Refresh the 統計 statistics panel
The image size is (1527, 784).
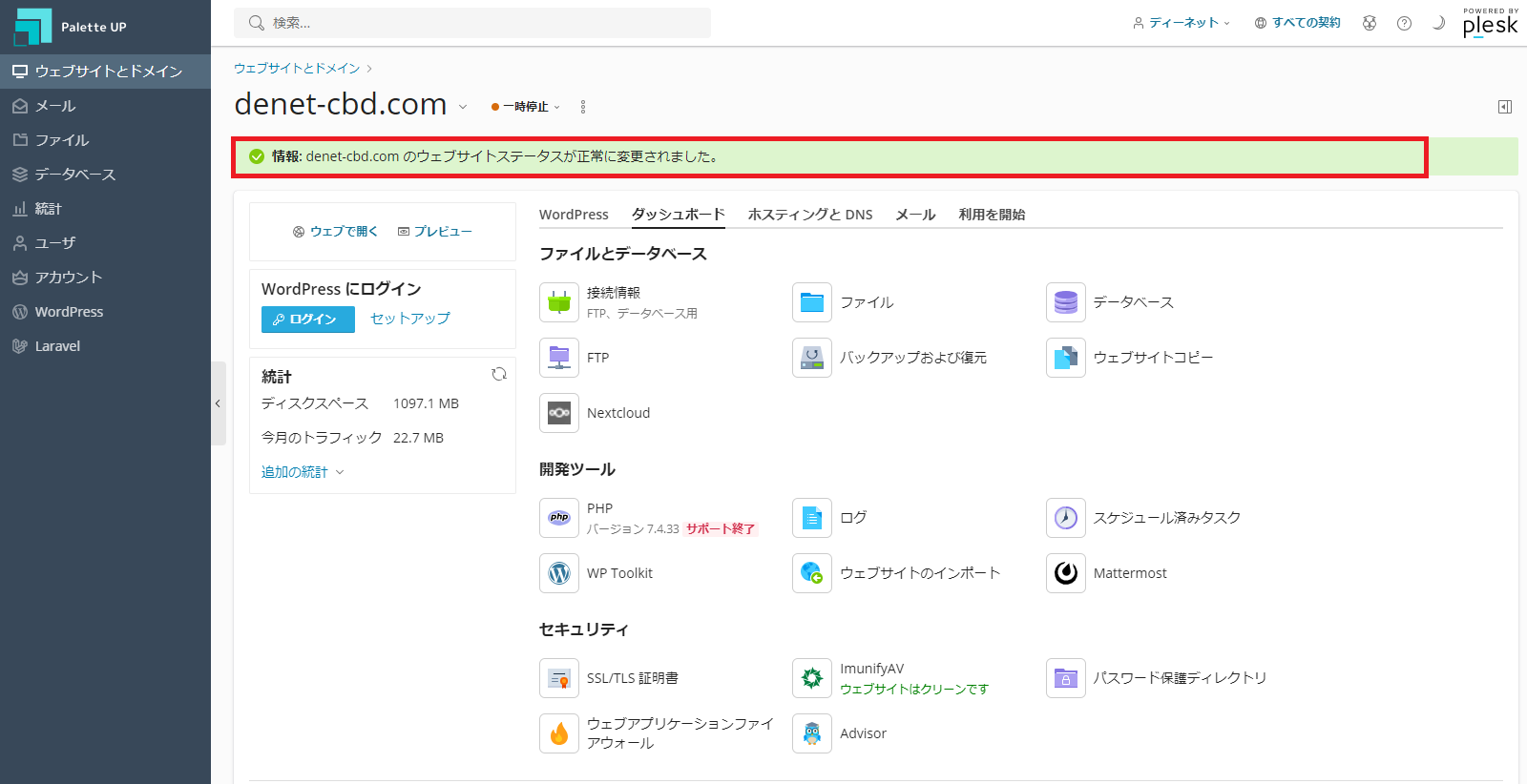[499, 375]
